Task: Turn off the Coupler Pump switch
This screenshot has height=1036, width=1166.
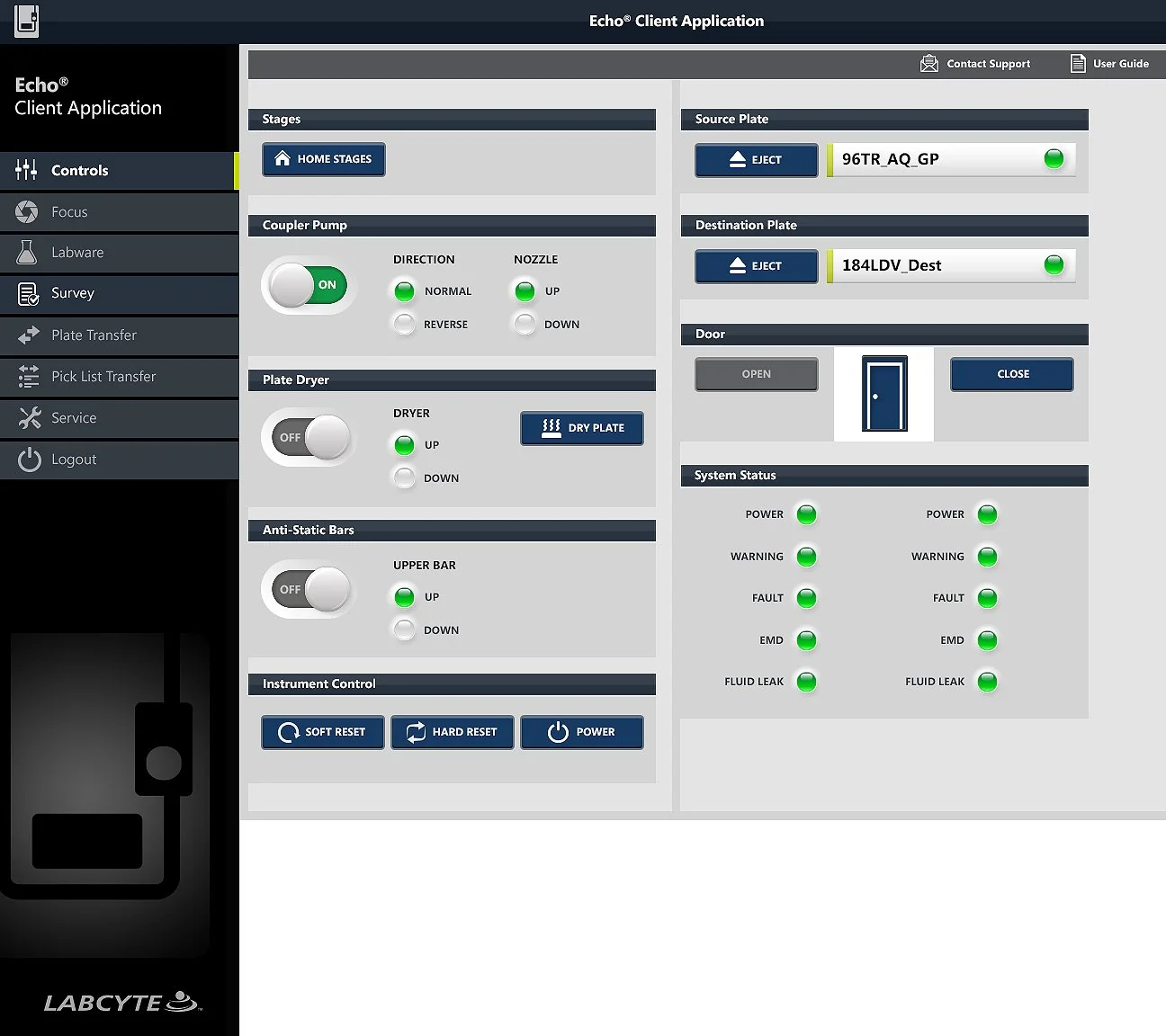Action: [x=309, y=285]
